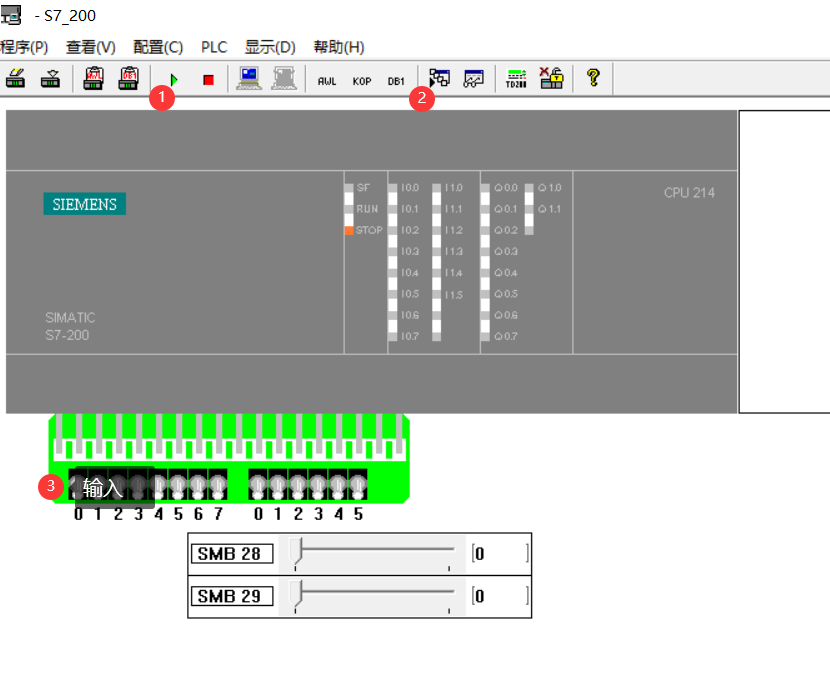Click the padlock with red X icon
The height and width of the screenshot is (699, 830).
[x=551, y=78]
